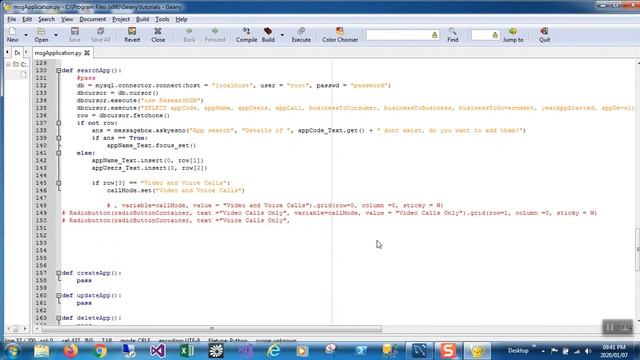Expand the Open recent files dropdown arrow
Screen dimensions: 640x360
(x=56, y=35)
